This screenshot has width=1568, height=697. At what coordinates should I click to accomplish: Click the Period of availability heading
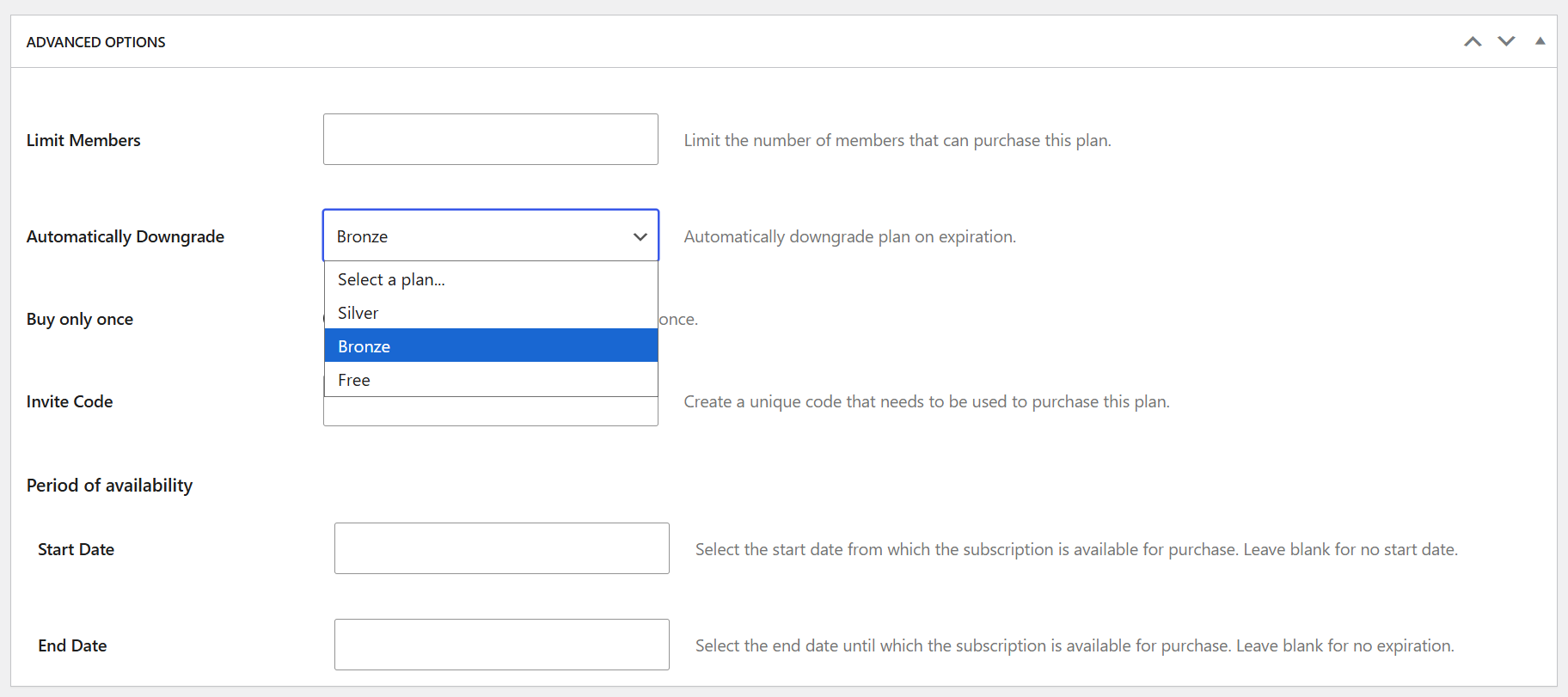[109, 485]
